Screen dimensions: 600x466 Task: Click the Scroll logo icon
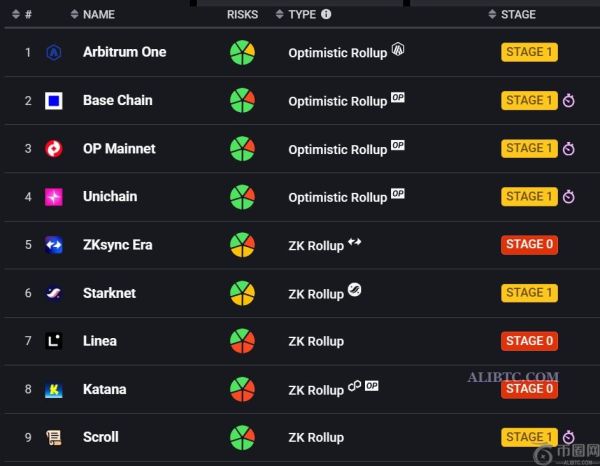coord(54,437)
